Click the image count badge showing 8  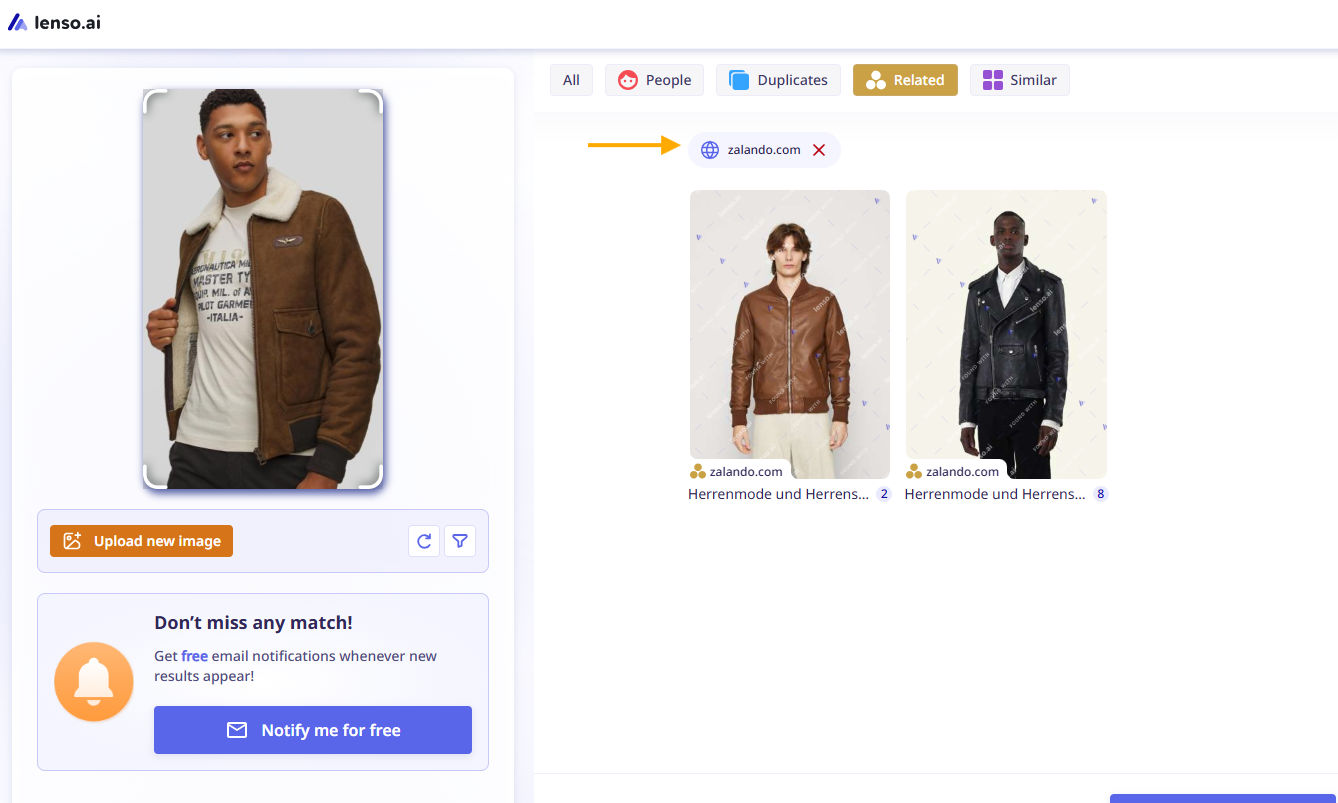point(1100,494)
